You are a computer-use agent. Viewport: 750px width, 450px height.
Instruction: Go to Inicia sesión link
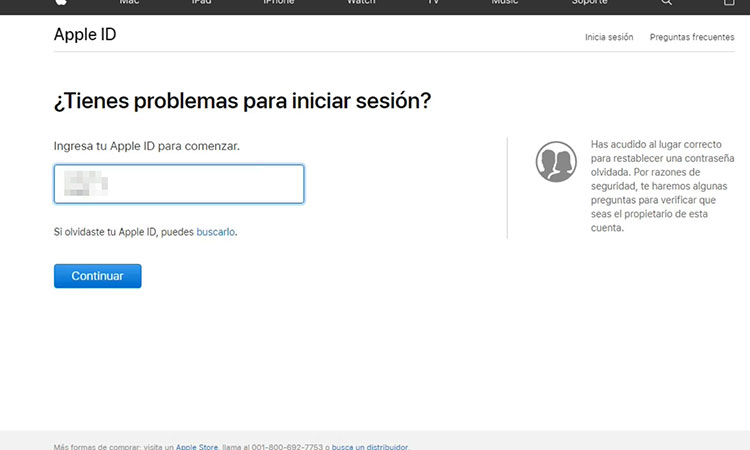(609, 37)
